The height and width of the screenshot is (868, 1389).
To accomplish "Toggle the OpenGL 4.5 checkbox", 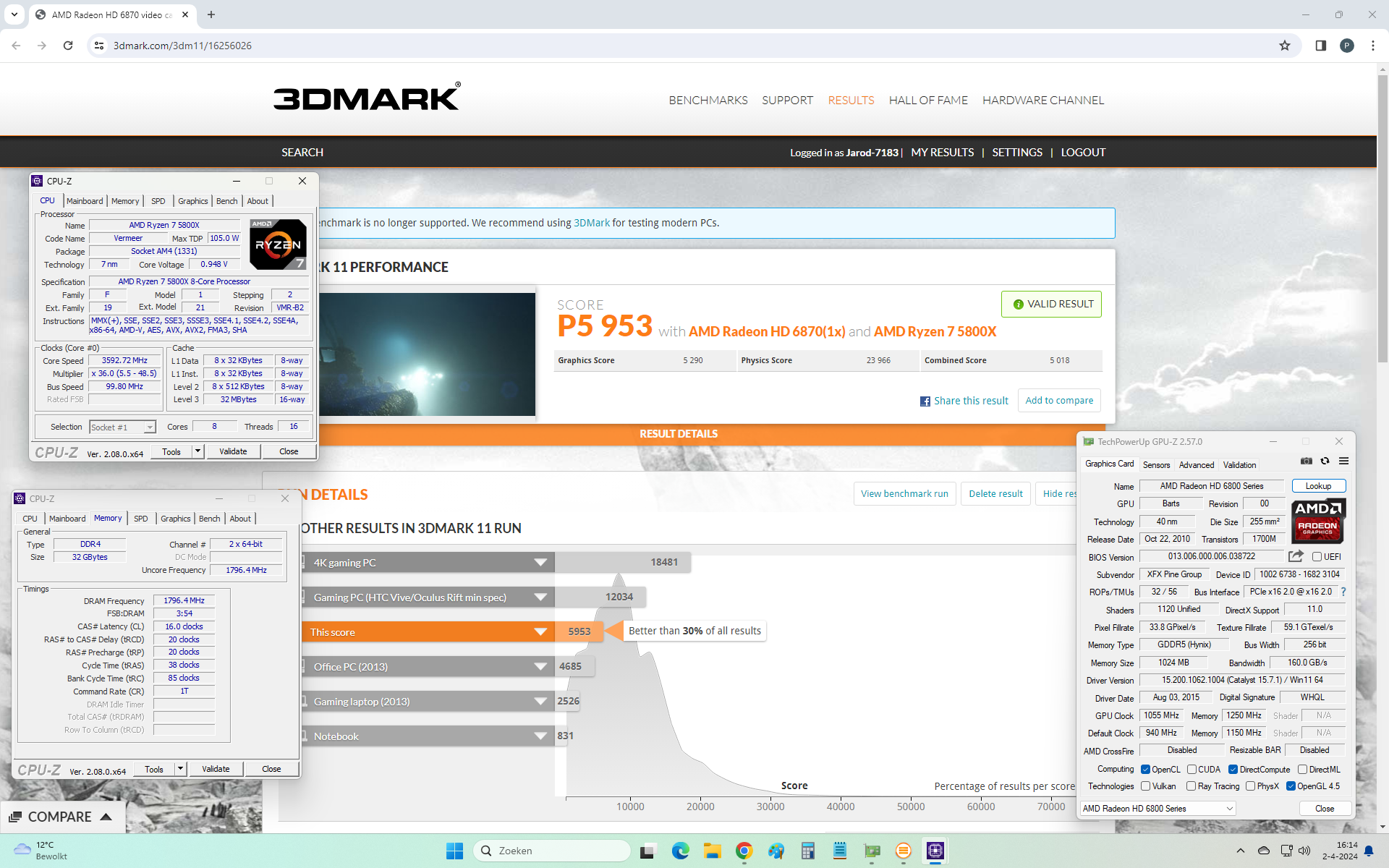I will click(x=1291, y=786).
